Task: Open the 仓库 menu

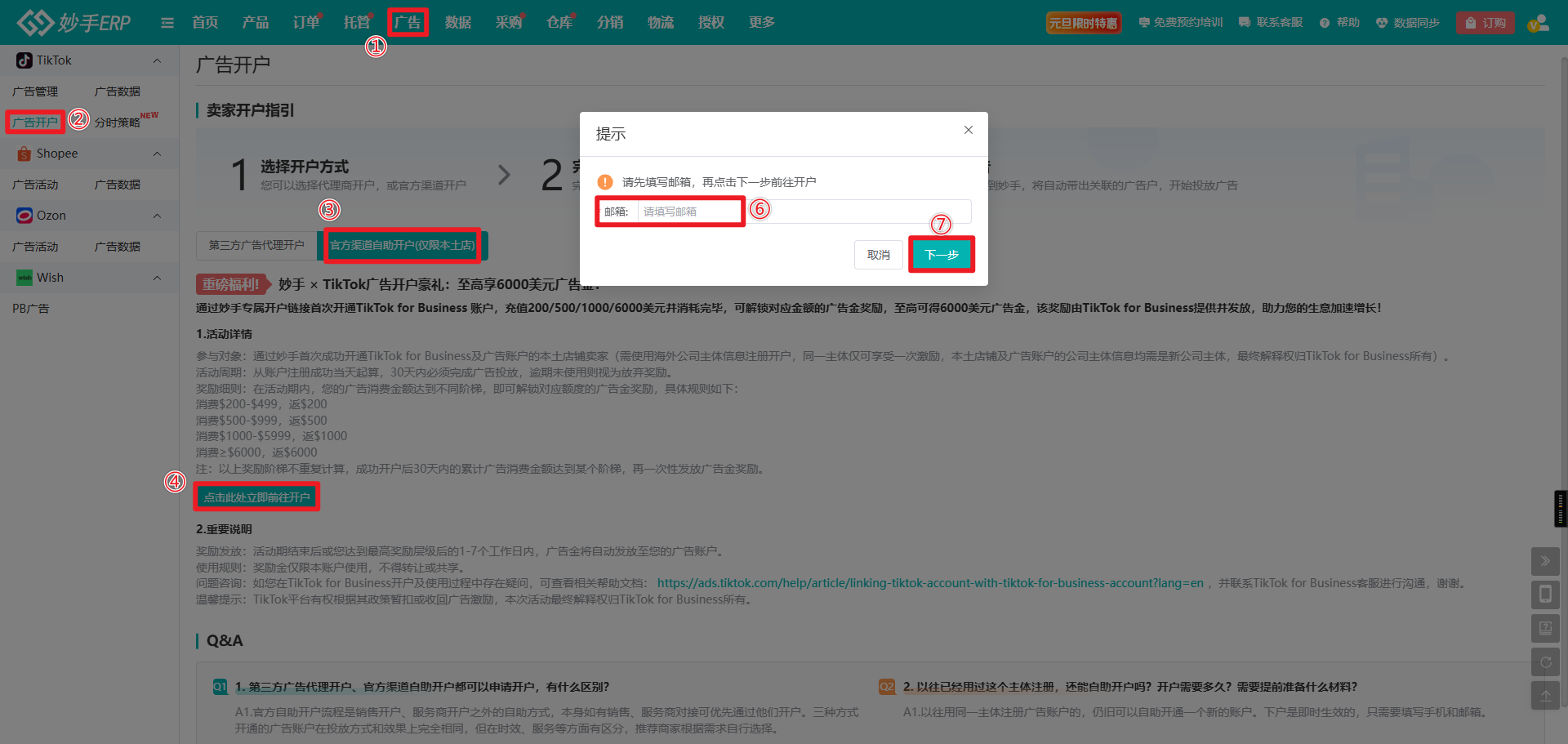Action: (x=559, y=23)
